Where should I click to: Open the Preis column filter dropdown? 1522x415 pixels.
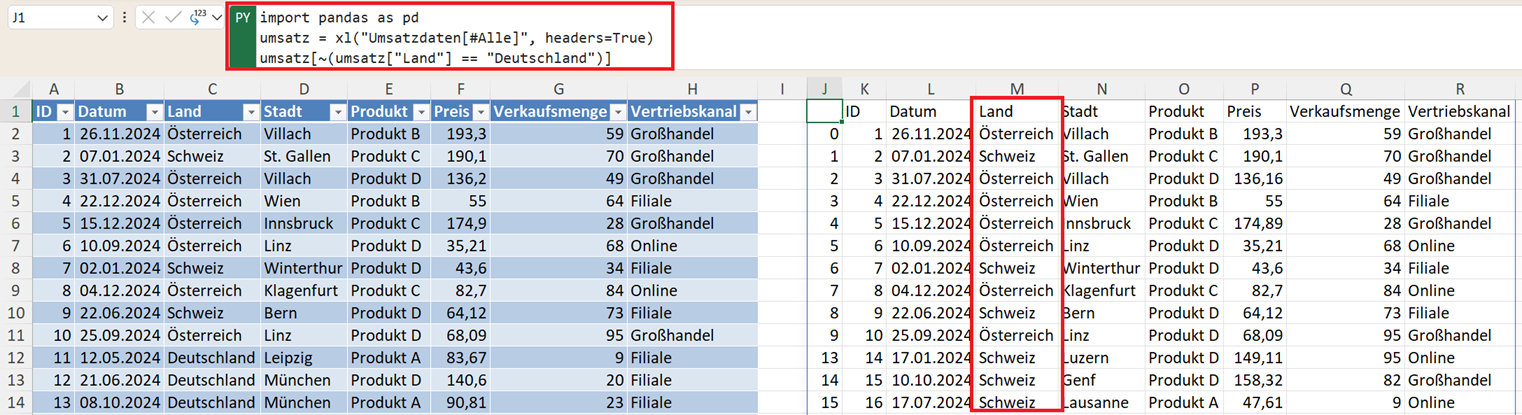click(480, 112)
